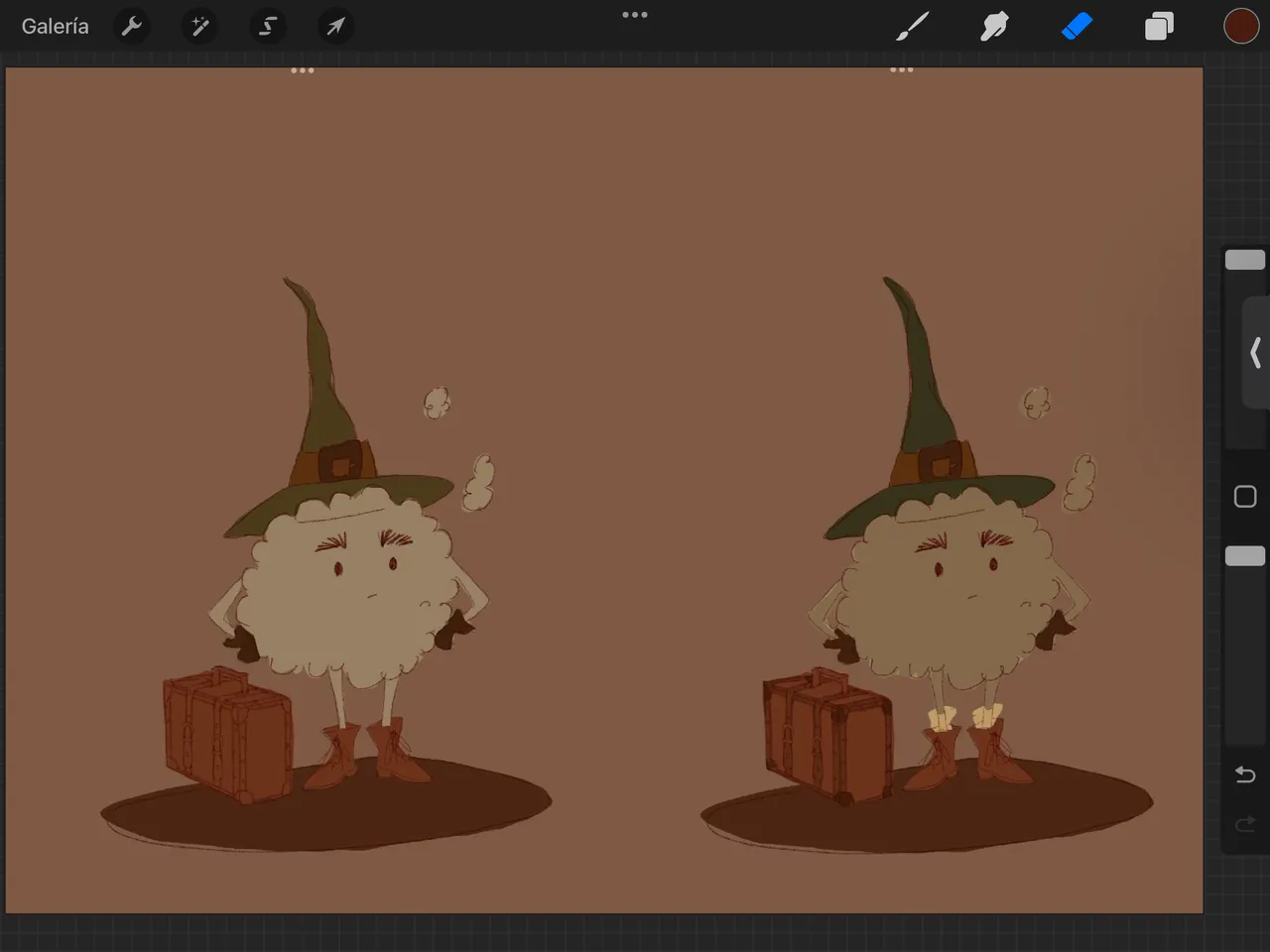Open the Actions wrench menu
The height and width of the screenshot is (952, 1270).
pos(132,27)
